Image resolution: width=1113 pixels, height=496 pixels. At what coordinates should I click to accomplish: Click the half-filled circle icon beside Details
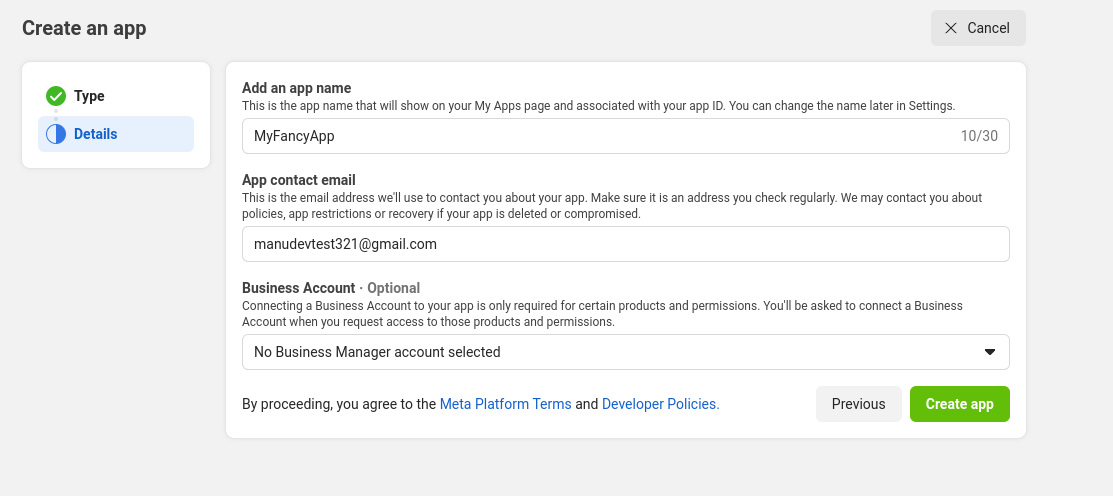click(x=56, y=134)
